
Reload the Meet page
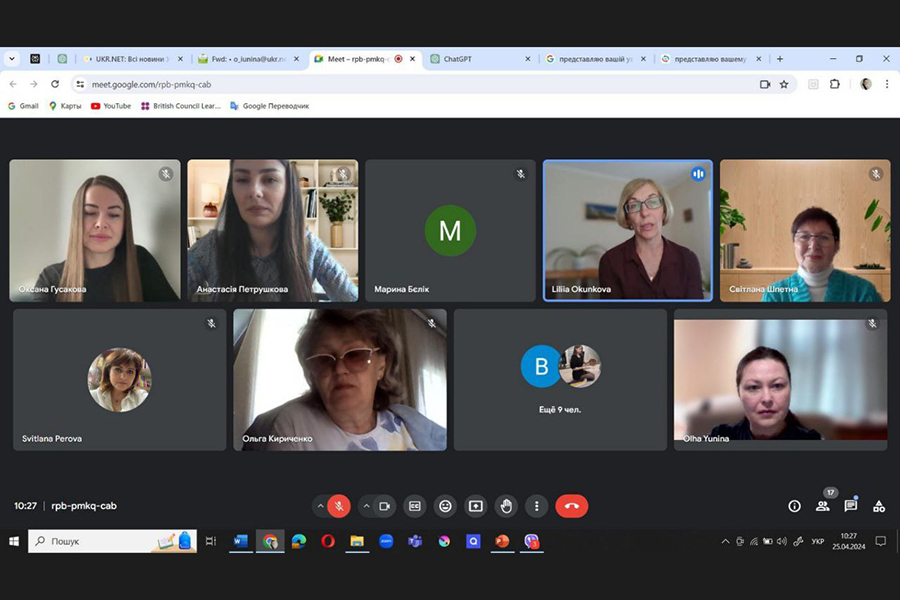coord(55,84)
